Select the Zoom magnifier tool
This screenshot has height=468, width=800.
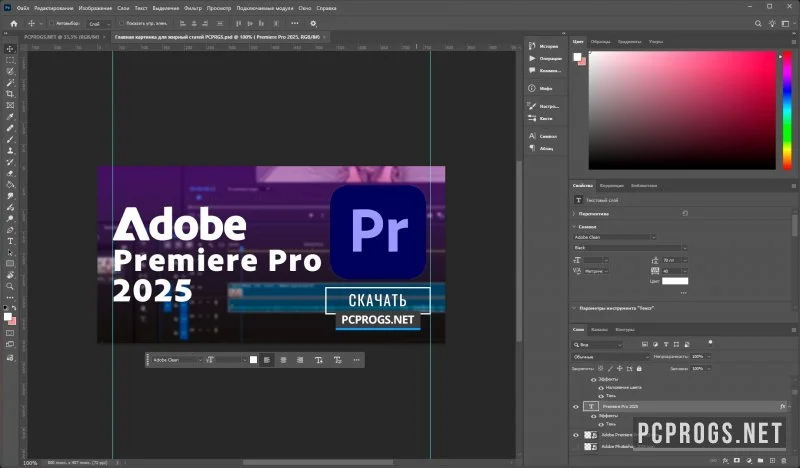pyautogui.click(x=10, y=286)
